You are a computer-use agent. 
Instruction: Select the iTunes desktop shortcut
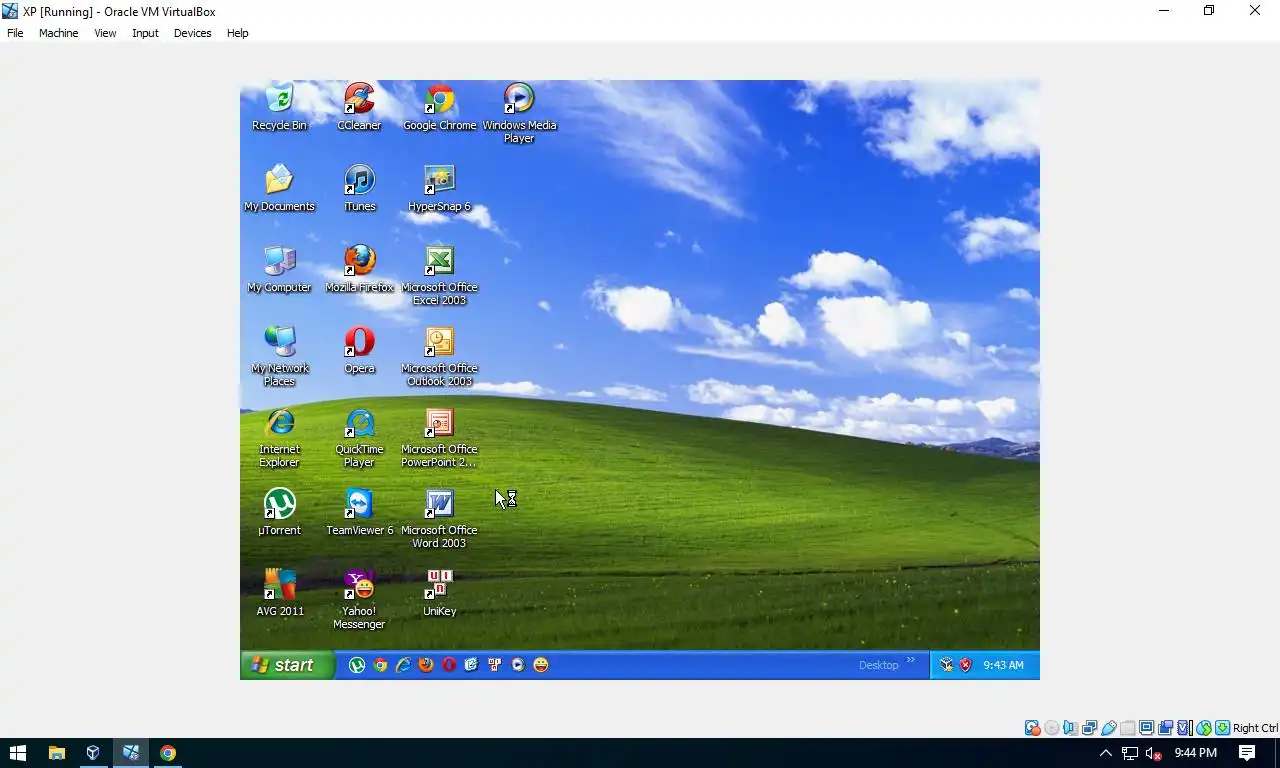[x=359, y=188]
